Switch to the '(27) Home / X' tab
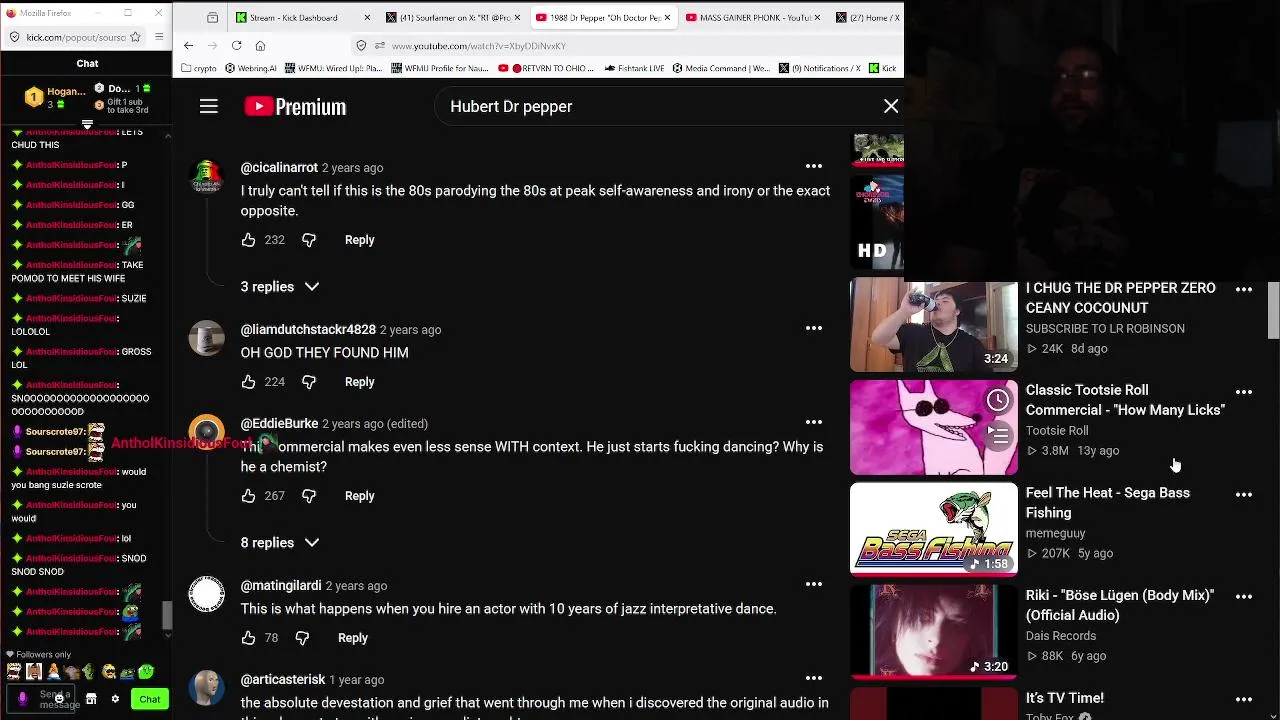1280x720 pixels. [867, 18]
